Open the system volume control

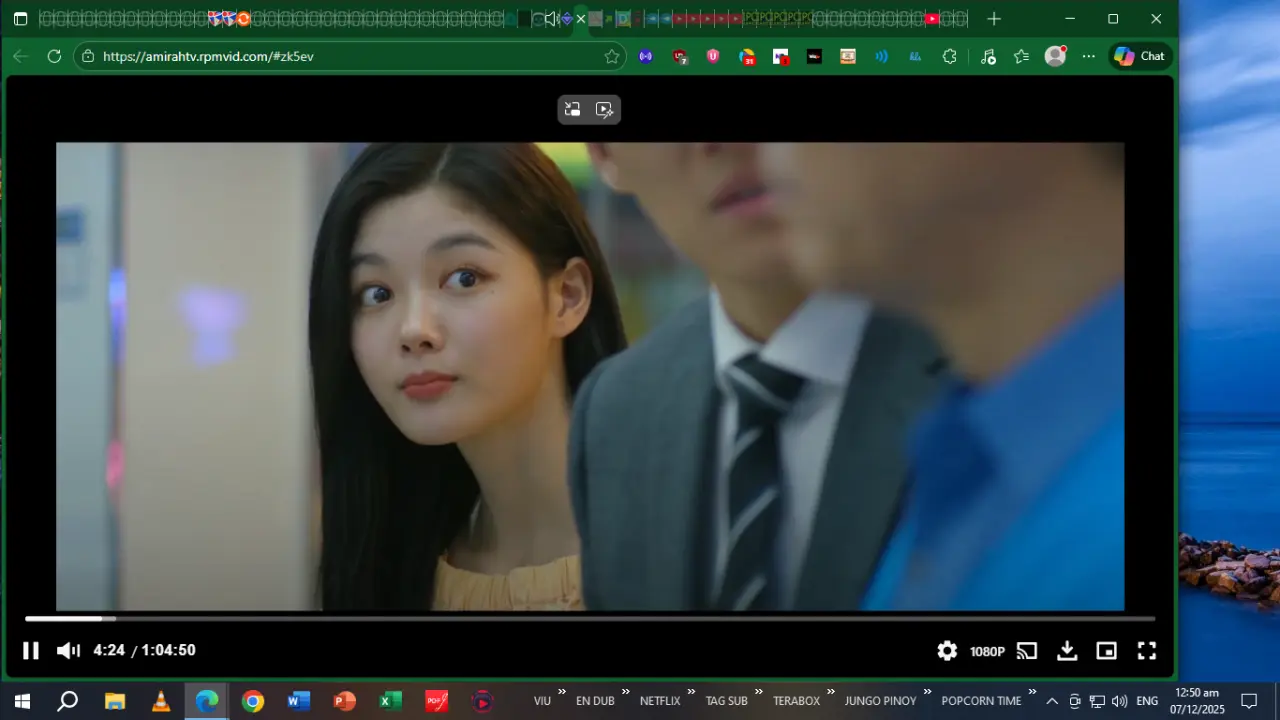tap(1119, 701)
